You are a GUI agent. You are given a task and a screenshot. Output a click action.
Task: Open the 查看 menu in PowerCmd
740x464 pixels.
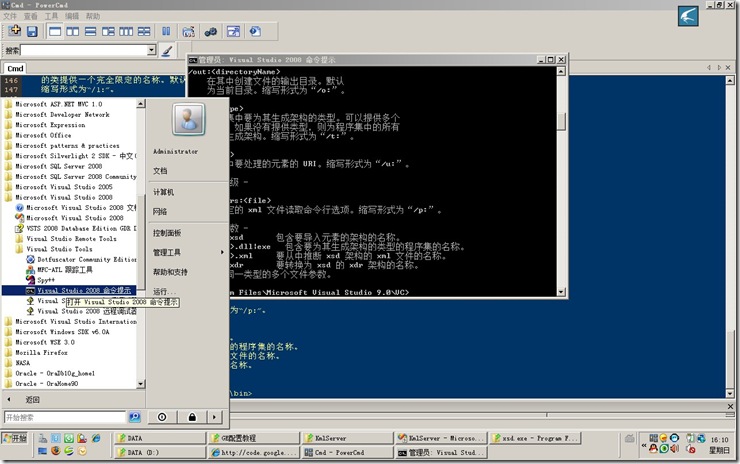pyautogui.click(x=31, y=16)
